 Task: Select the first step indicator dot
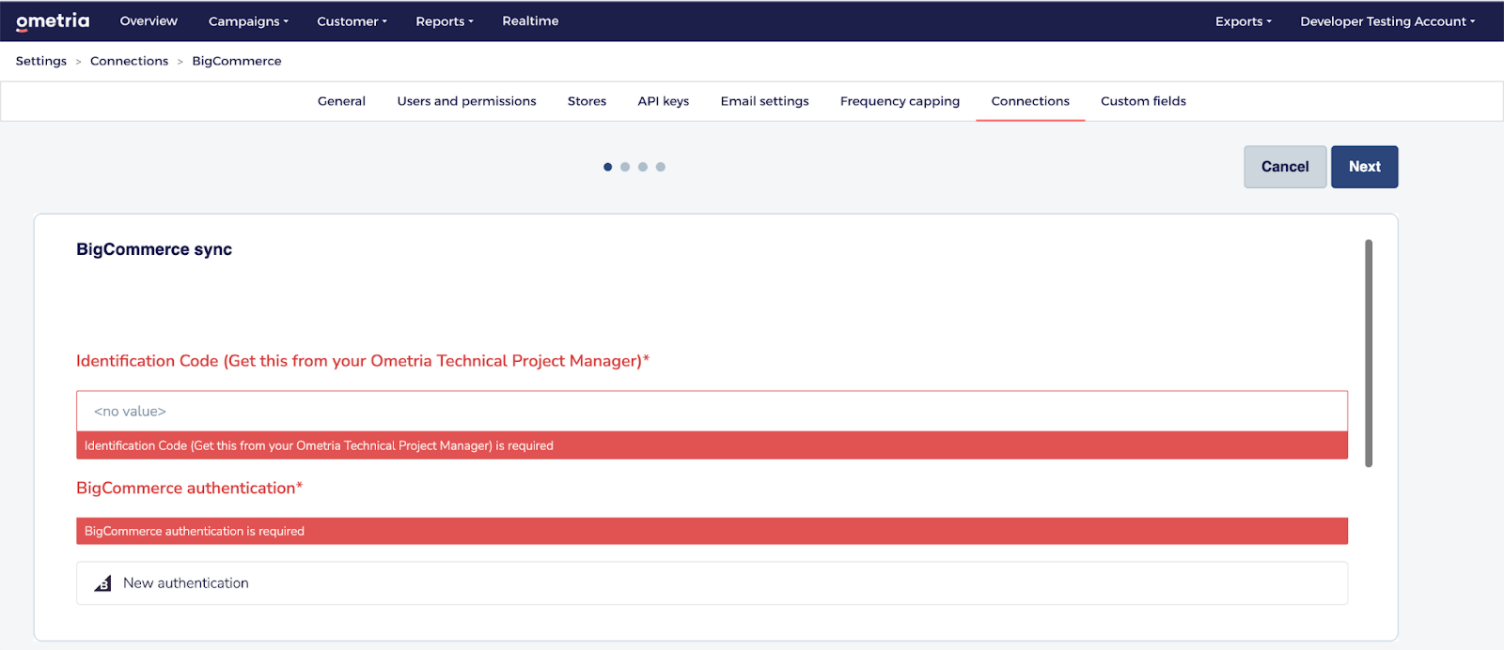[608, 167]
